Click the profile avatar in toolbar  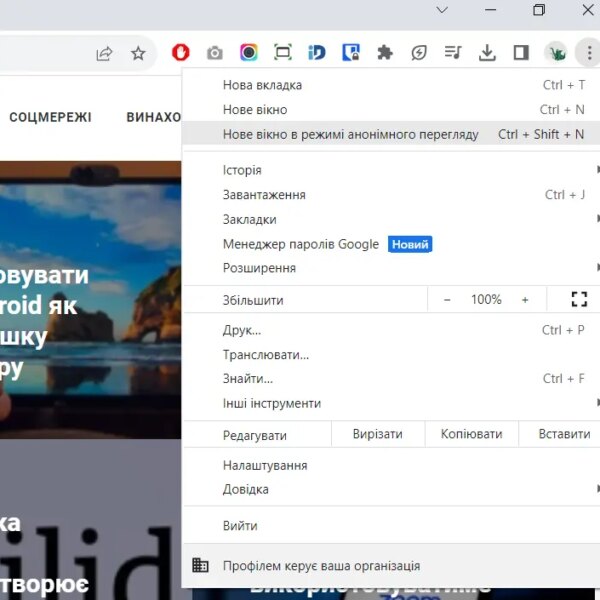tap(556, 52)
